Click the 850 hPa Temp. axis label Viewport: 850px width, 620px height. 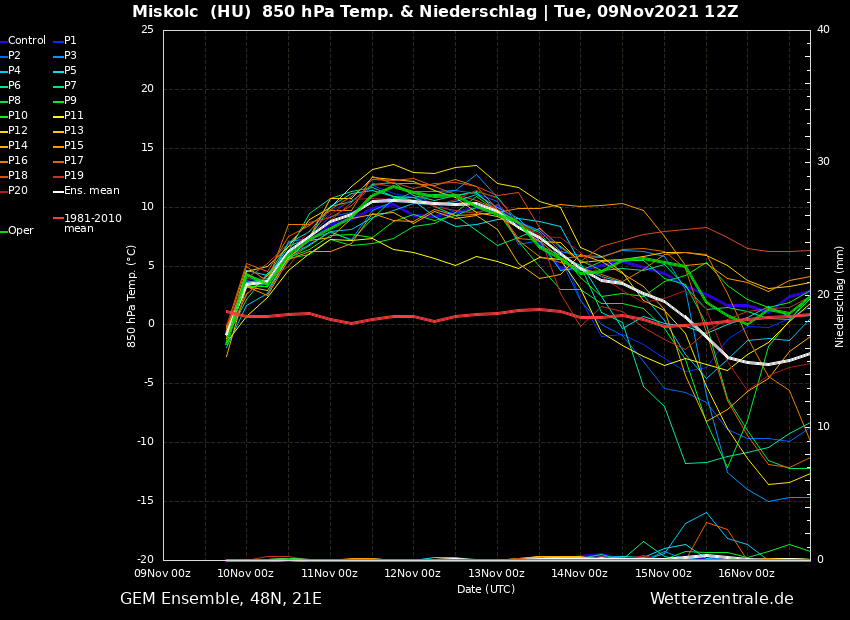click(x=132, y=296)
